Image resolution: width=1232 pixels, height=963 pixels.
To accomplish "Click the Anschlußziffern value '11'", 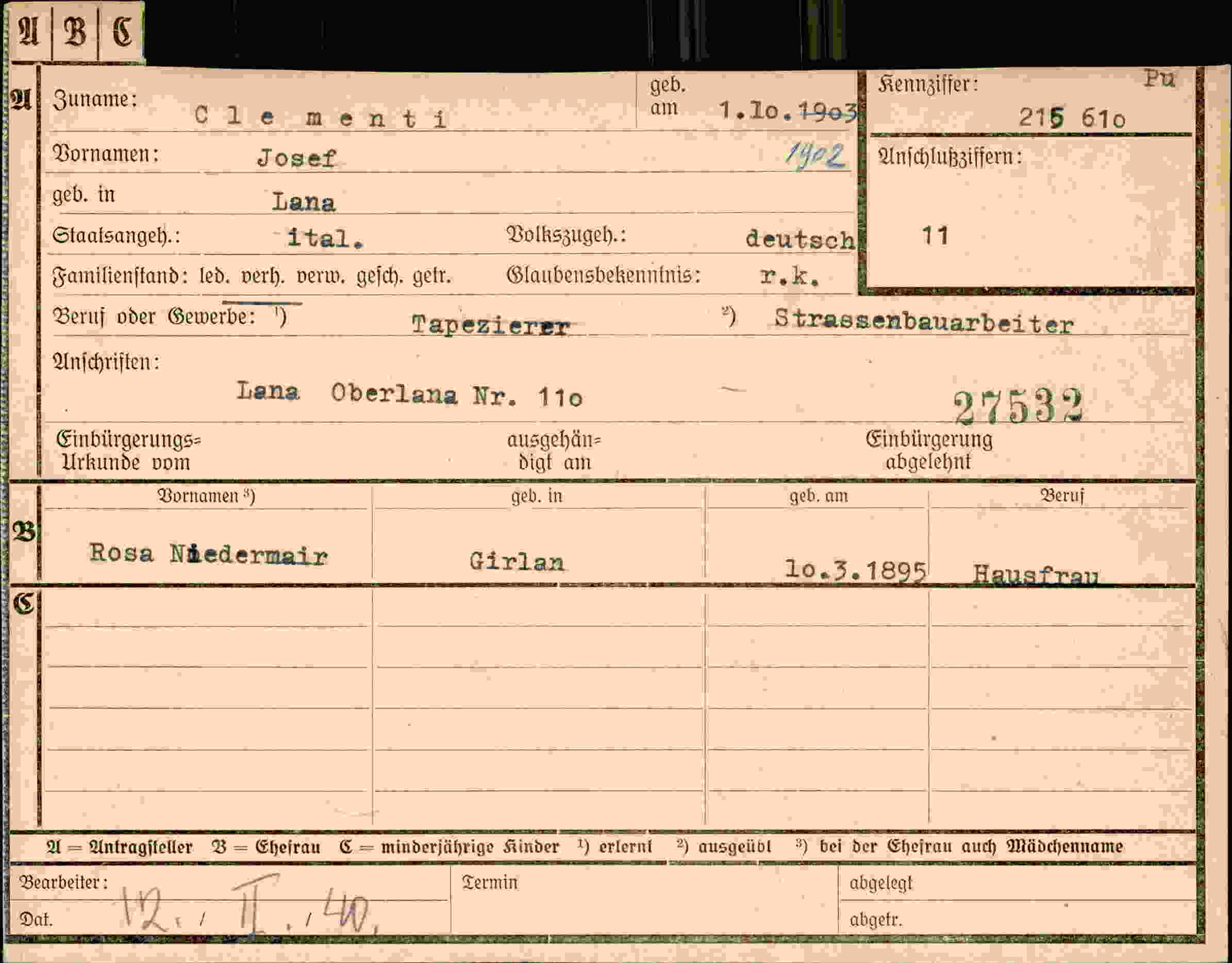I will pos(935,236).
